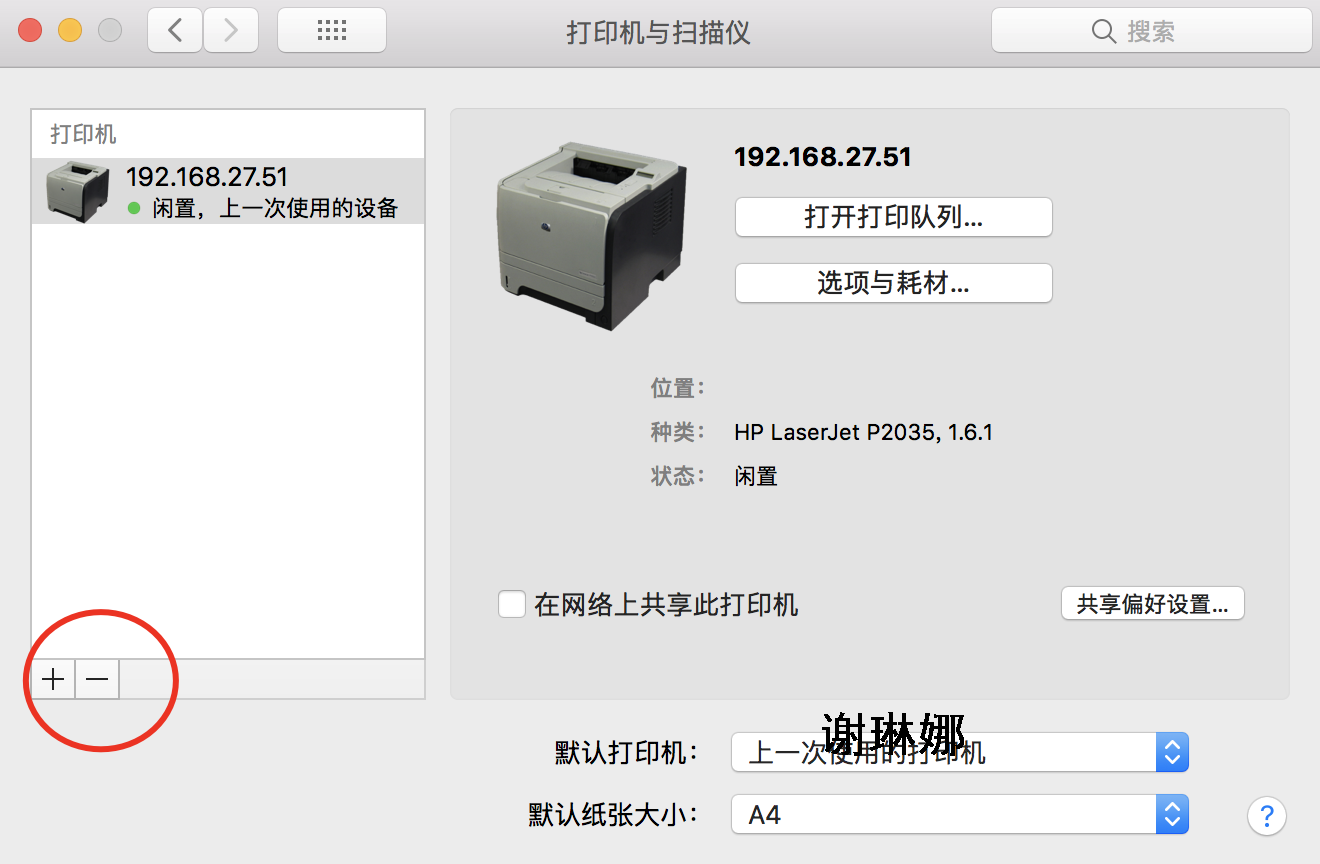Minimize the window with yellow button
The width and height of the screenshot is (1320, 864).
(x=70, y=31)
